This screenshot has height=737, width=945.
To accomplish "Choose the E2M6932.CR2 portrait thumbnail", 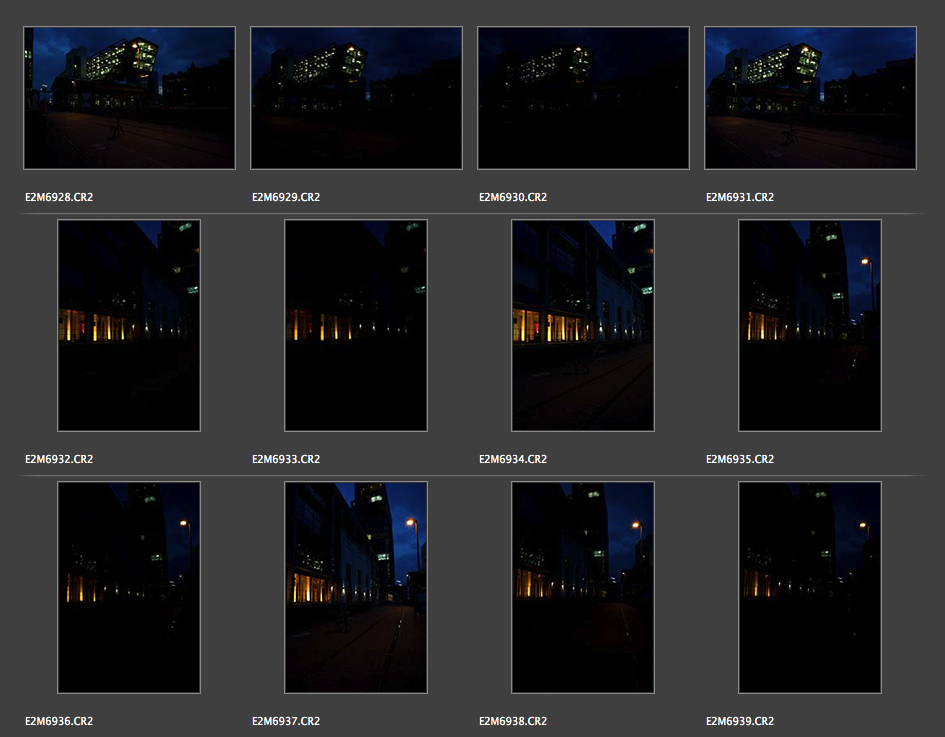I will pyautogui.click(x=129, y=325).
